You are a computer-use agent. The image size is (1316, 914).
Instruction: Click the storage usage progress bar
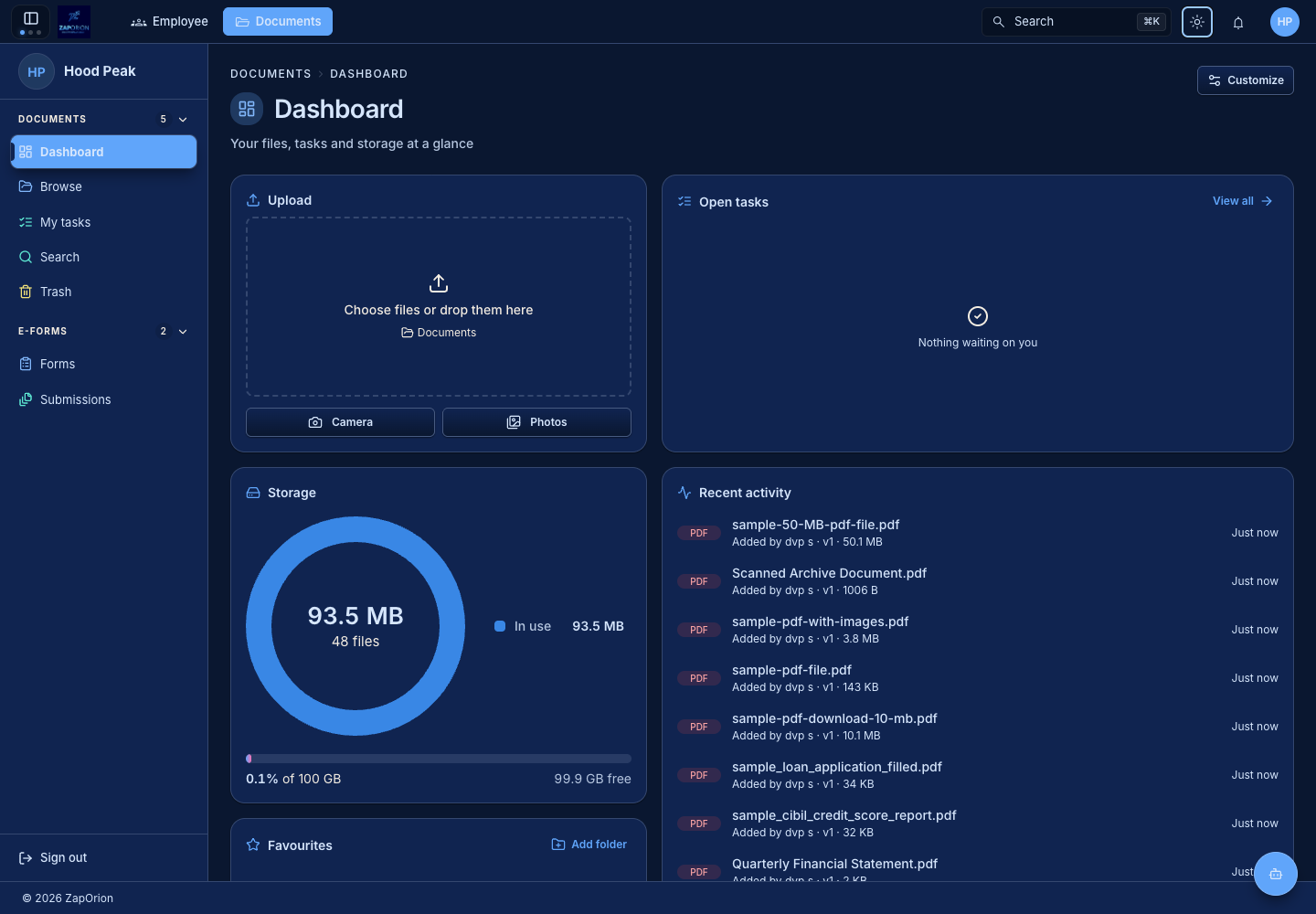point(439,759)
